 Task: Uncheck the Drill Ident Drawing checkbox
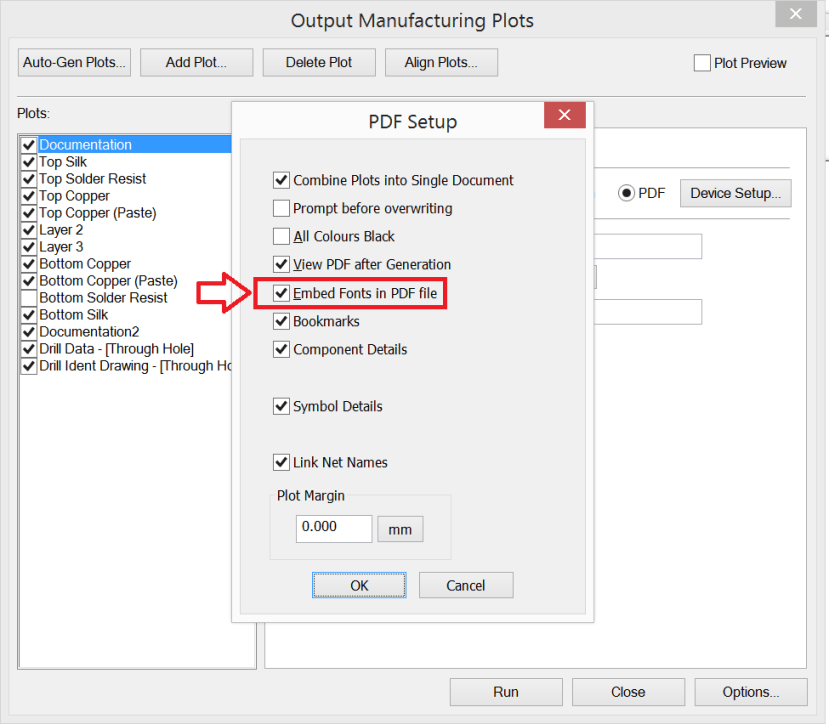coord(29,365)
